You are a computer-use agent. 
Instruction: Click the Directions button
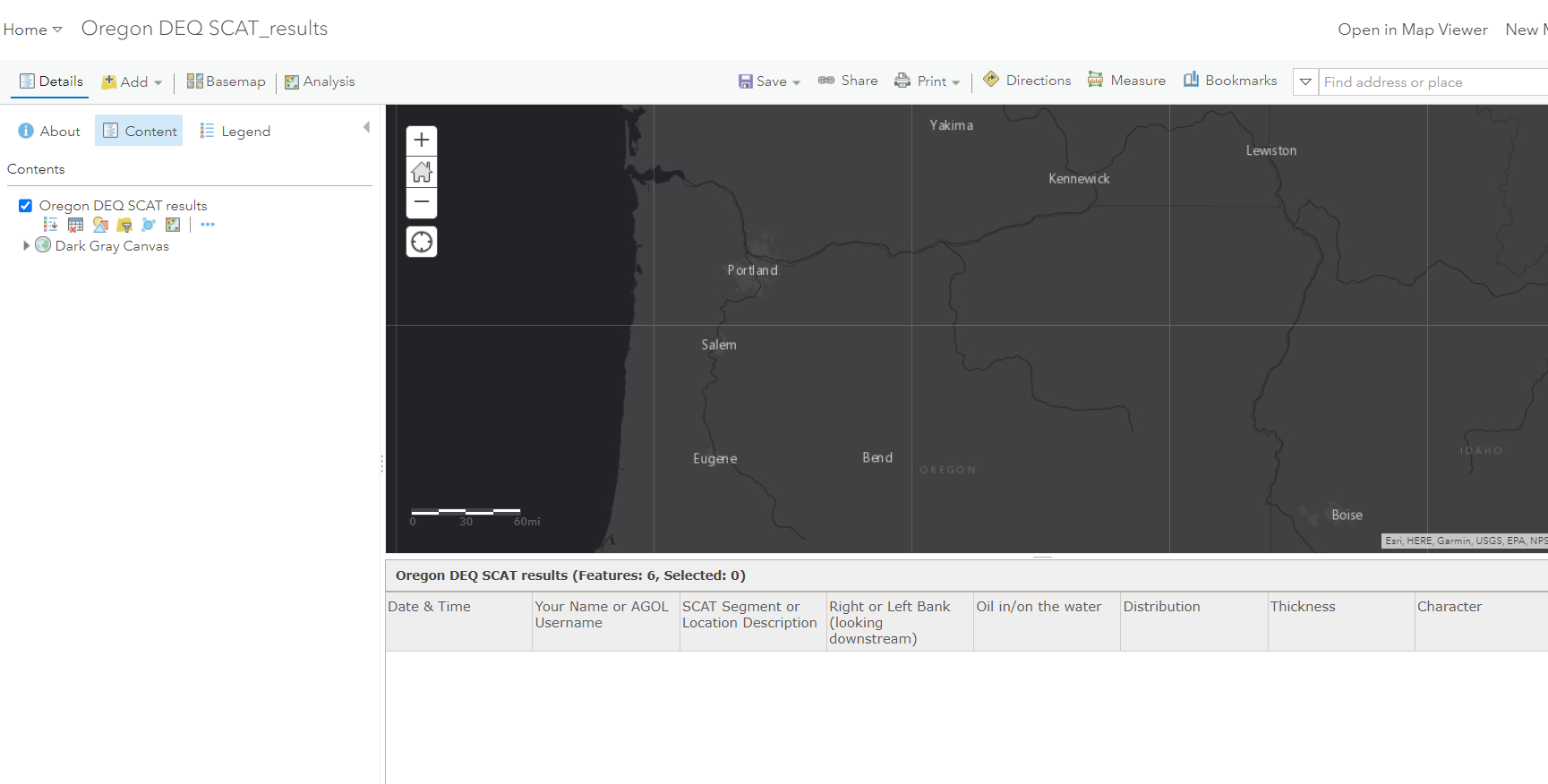coord(1027,81)
